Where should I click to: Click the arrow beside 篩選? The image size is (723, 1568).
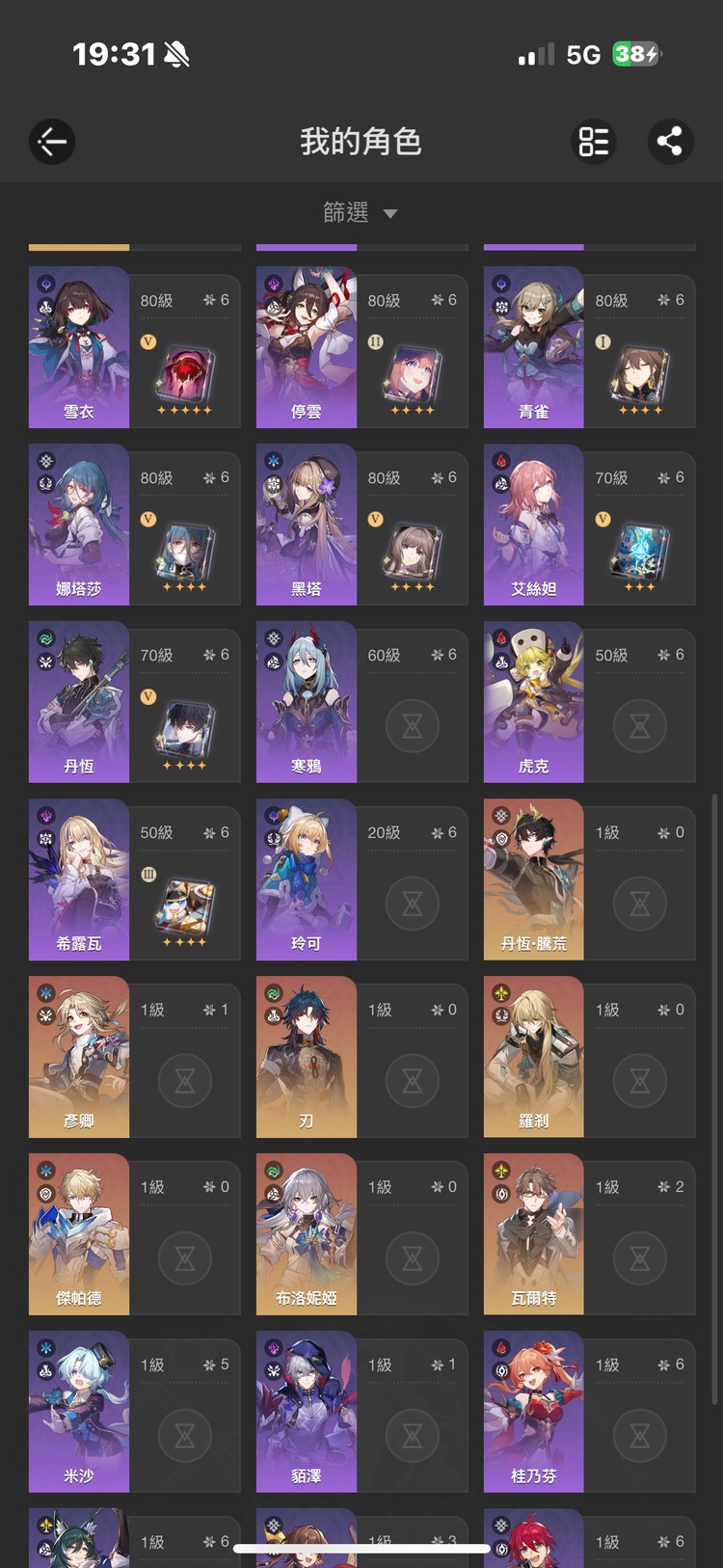point(390,213)
